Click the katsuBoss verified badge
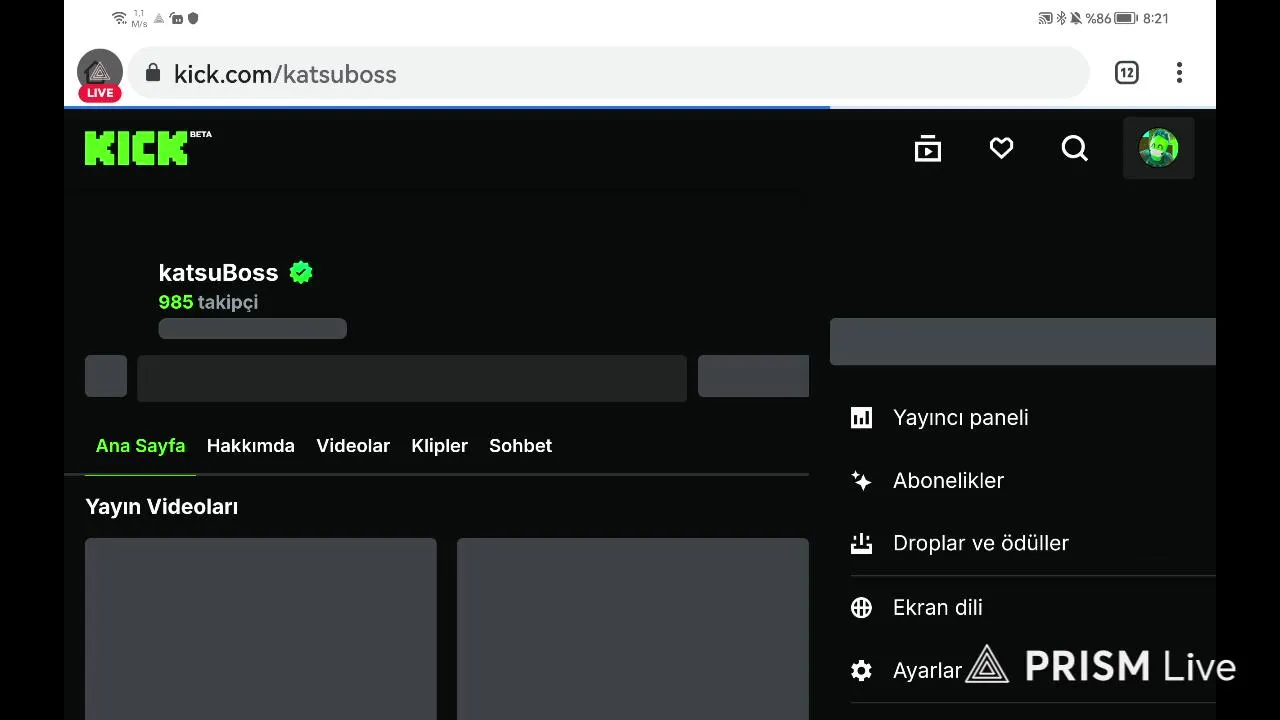This screenshot has height=720, width=1280. pos(301,272)
